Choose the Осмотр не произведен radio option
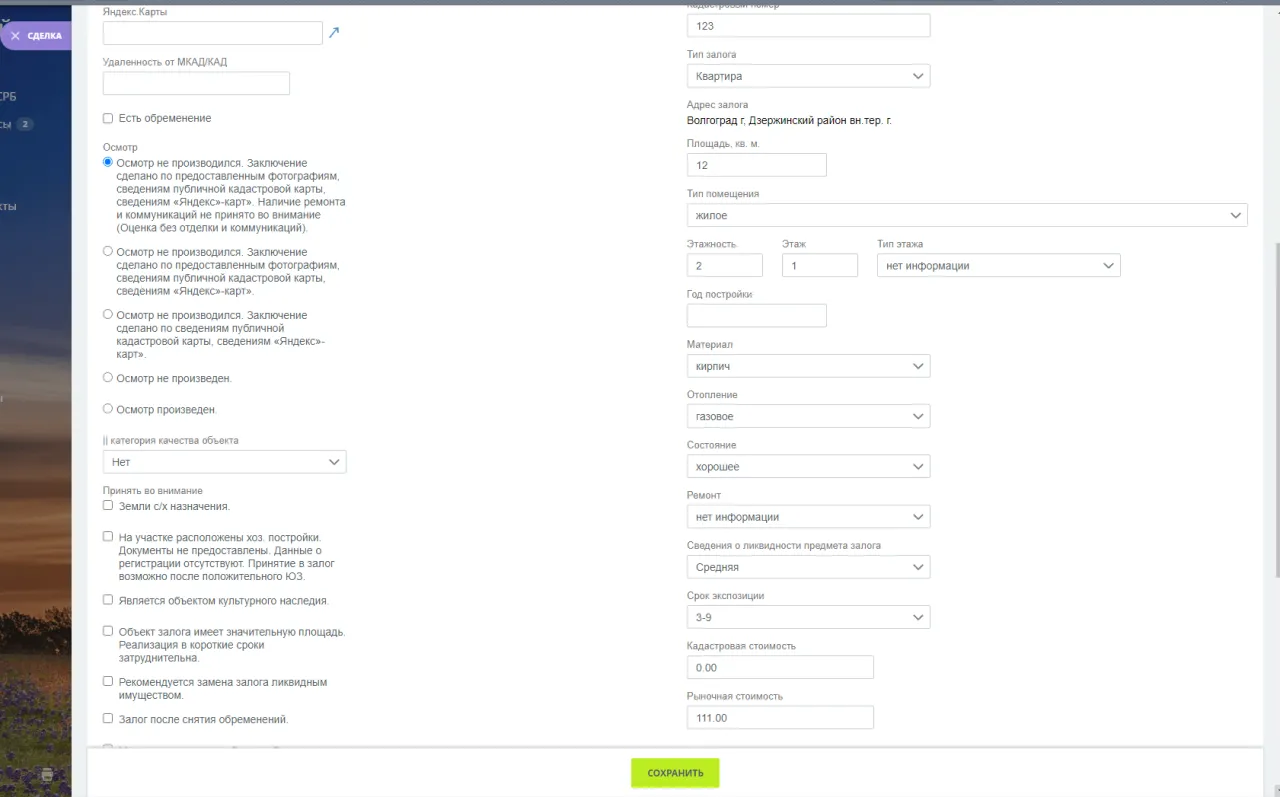Viewport: 1280px width, 797px height. click(108, 378)
